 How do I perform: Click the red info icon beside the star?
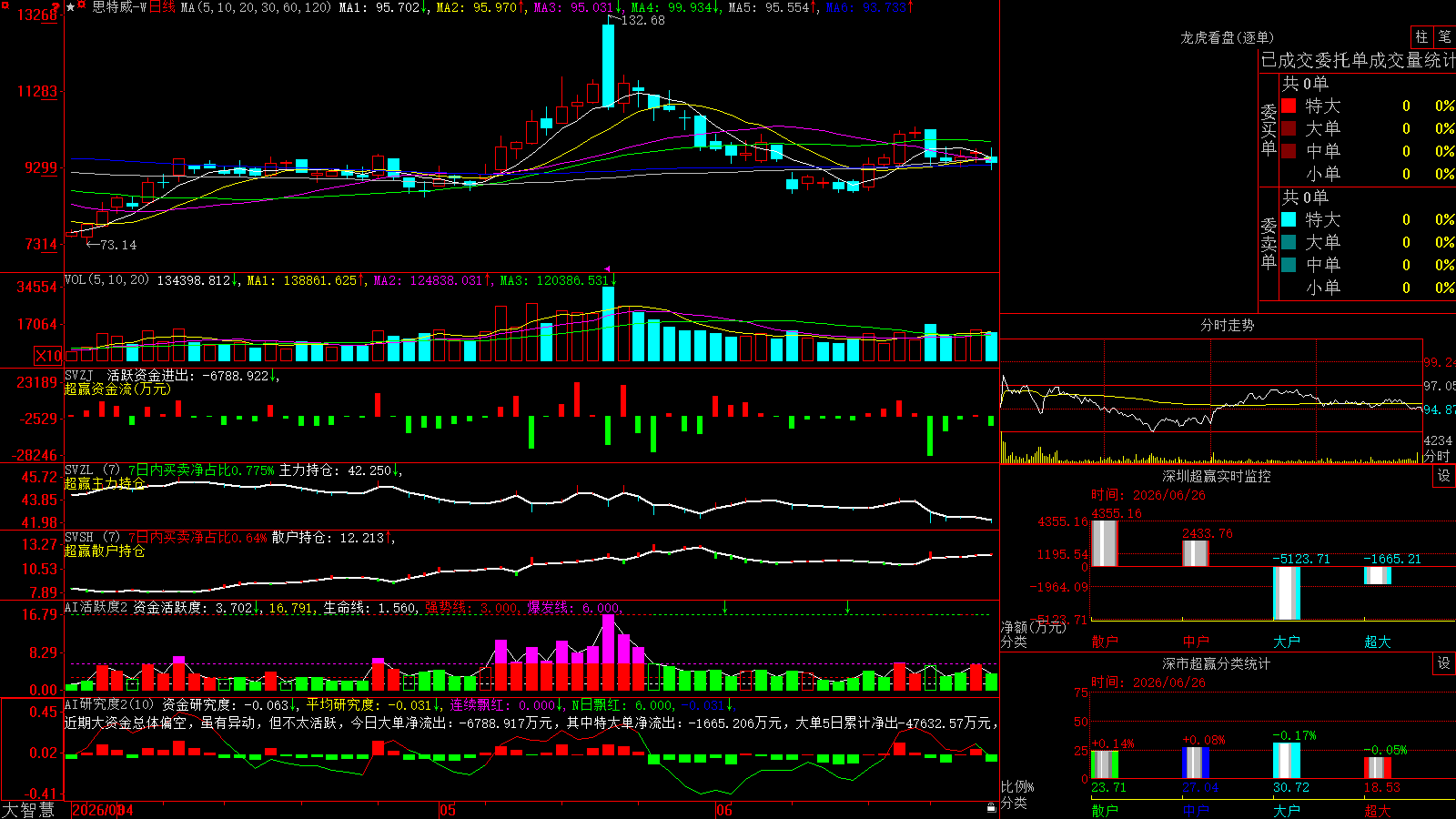click(x=82, y=6)
